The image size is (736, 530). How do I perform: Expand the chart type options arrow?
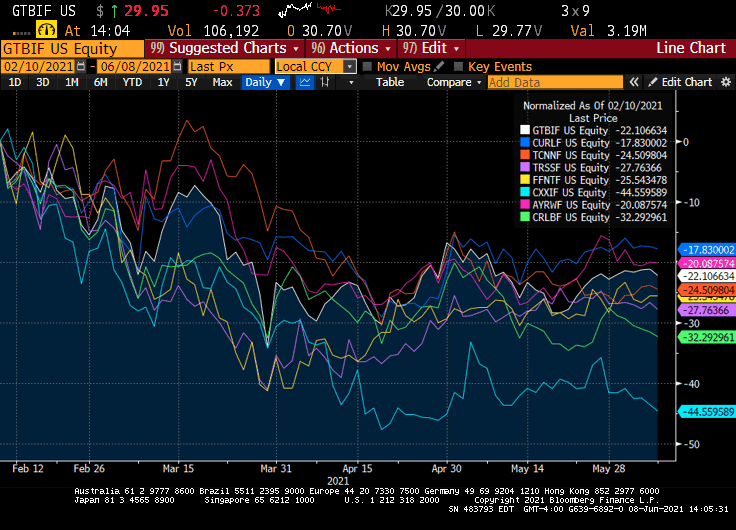pos(351,83)
